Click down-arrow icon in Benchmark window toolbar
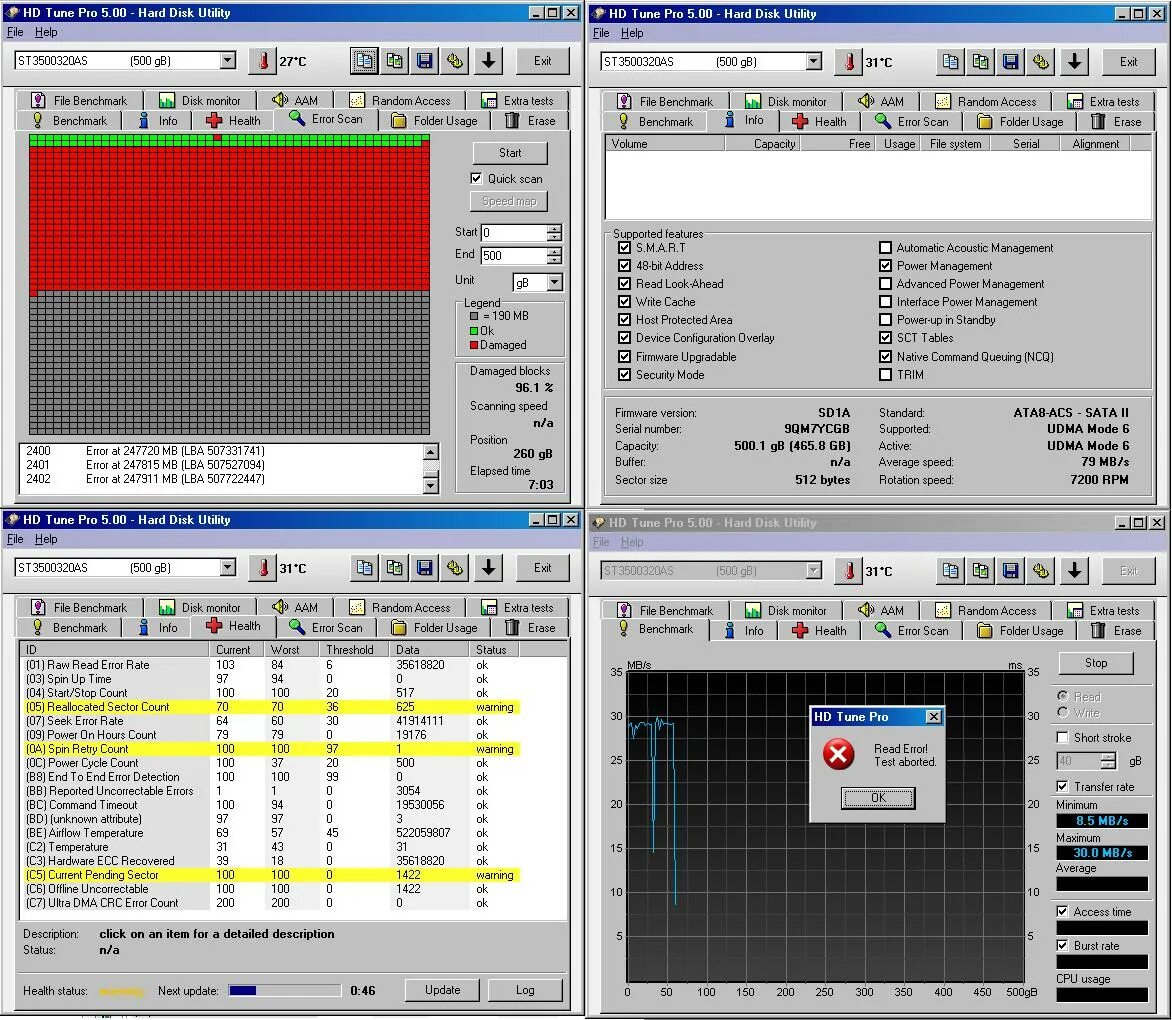1172x1020 pixels. pos(1075,571)
